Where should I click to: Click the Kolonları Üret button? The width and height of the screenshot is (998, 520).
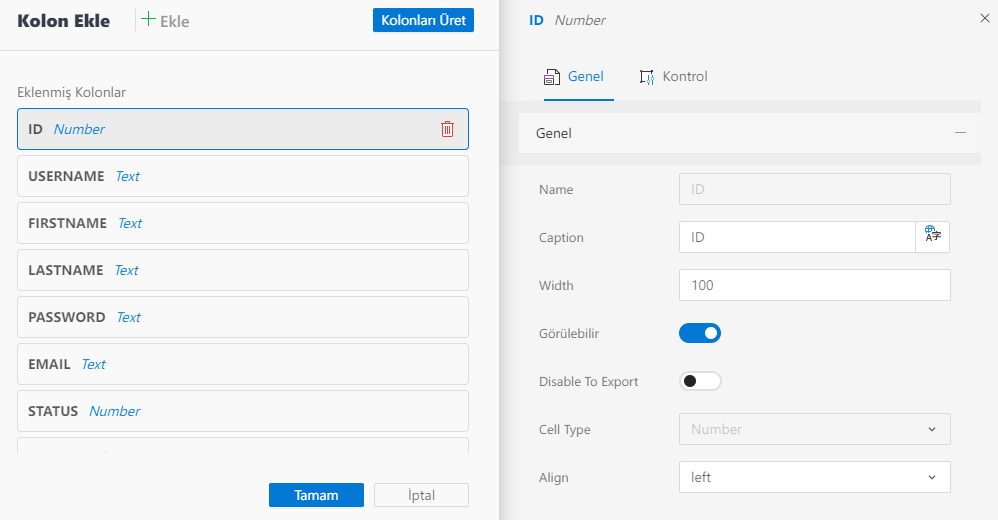(423, 20)
